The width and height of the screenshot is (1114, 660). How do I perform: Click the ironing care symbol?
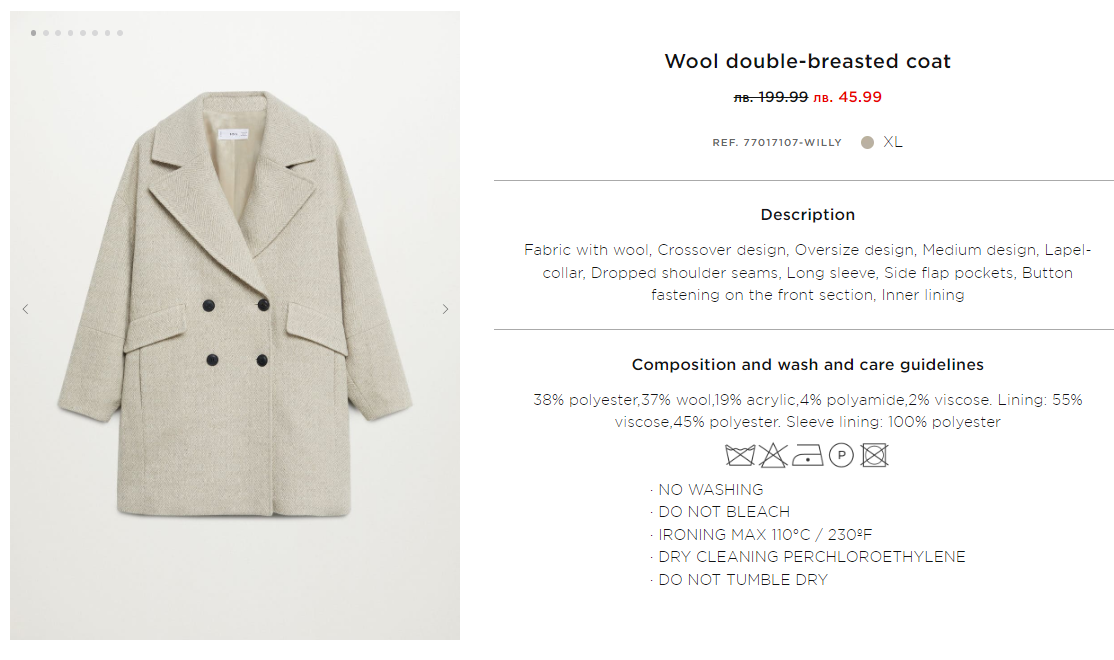[807, 456]
